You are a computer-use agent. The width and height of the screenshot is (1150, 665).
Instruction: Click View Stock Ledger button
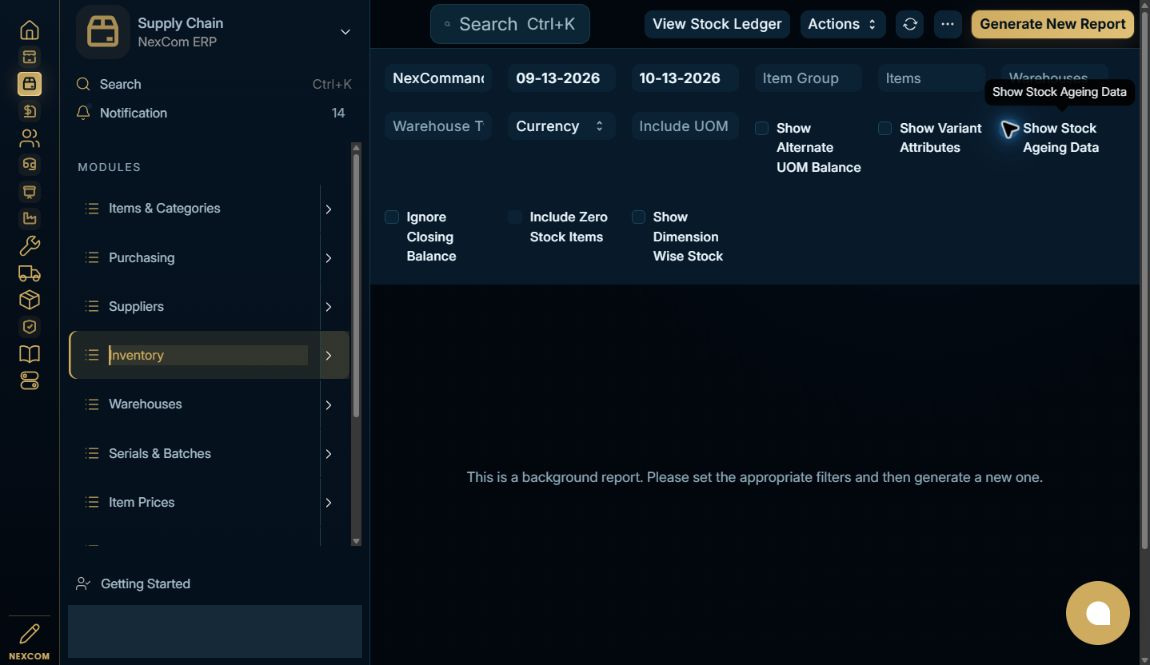pos(717,24)
